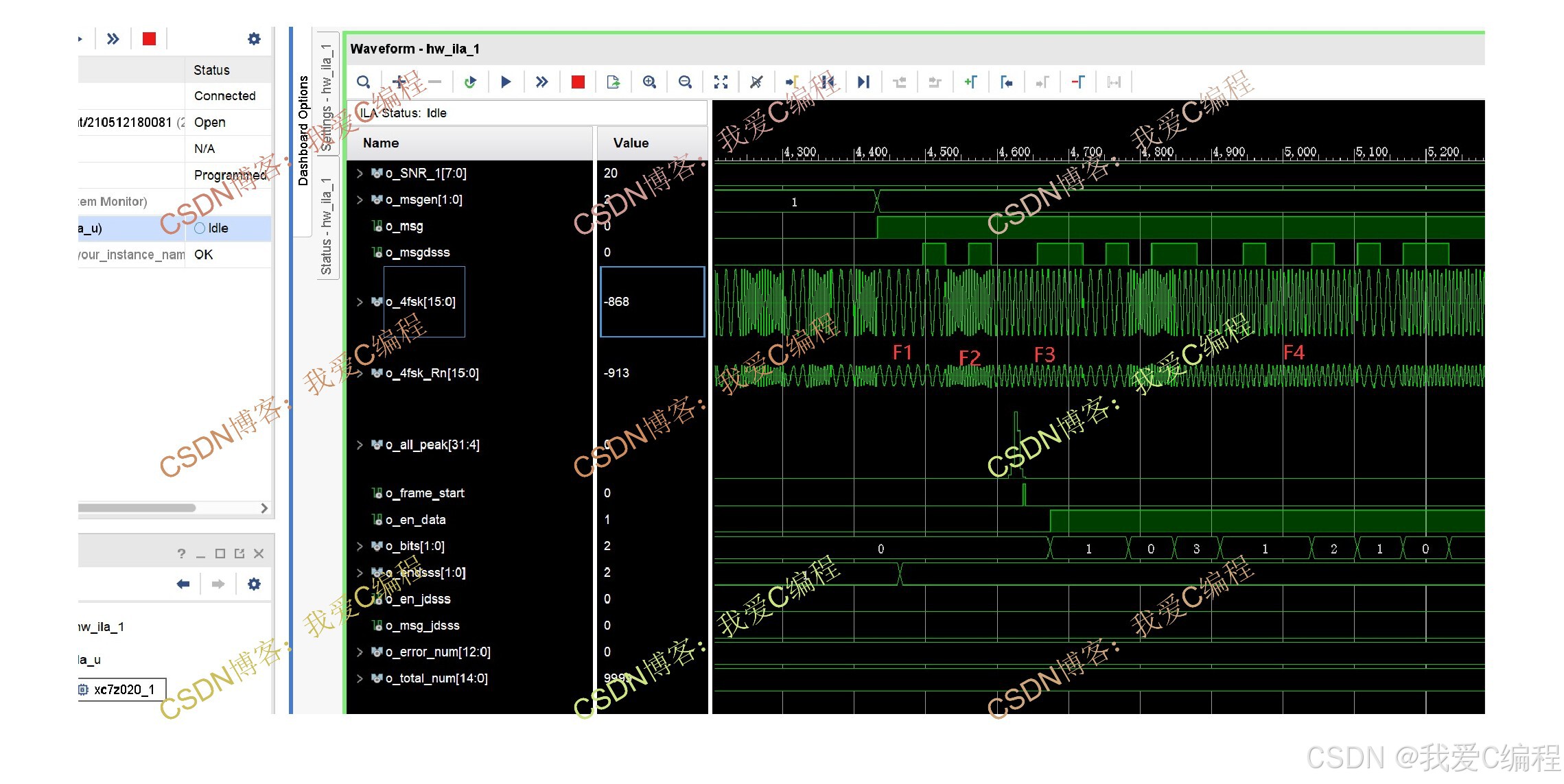Click Go to last sample icon
The height and width of the screenshot is (784, 1564).
tap(863, 82)
